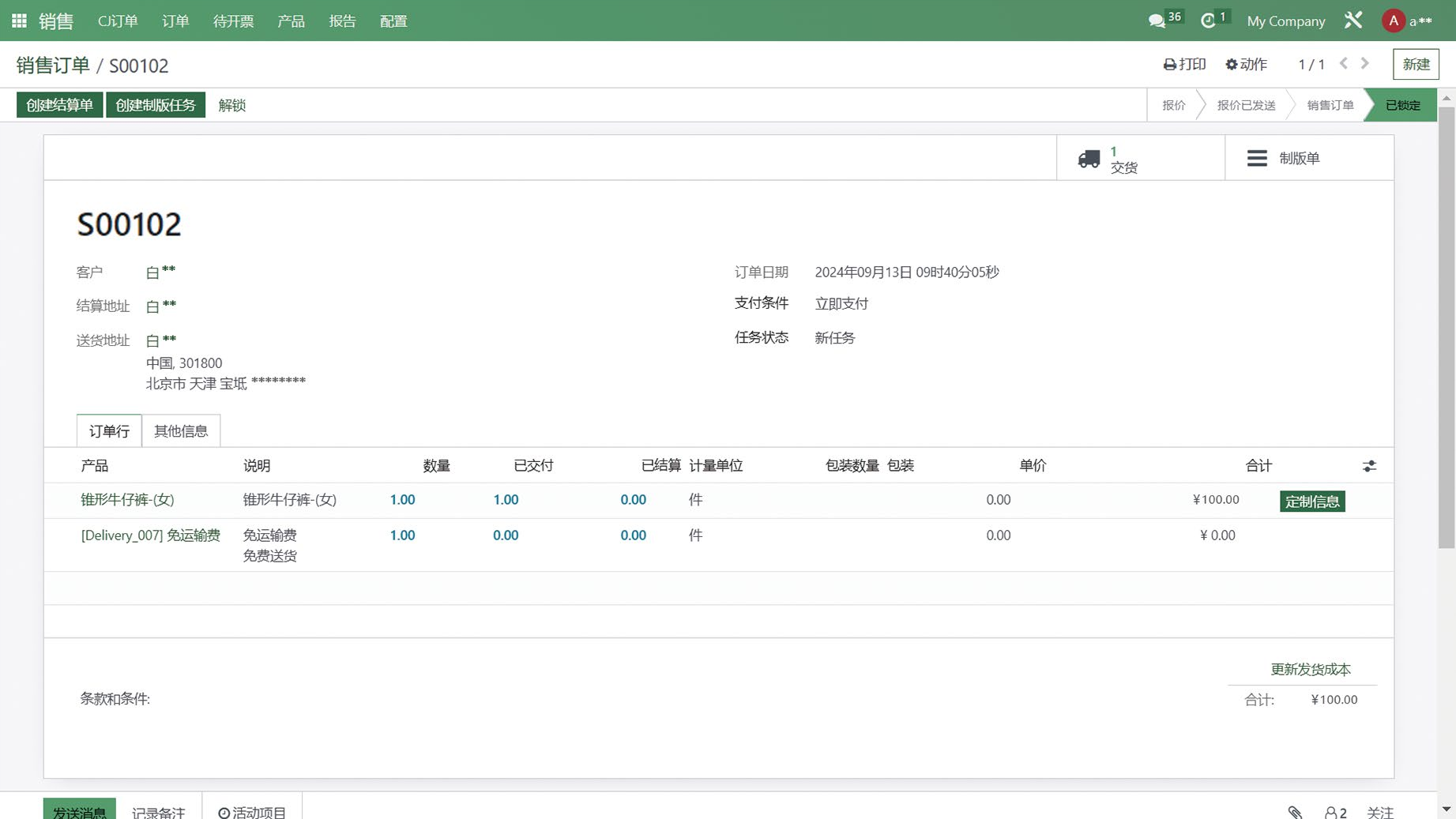Open the 制版单 list icon button
This screenshot has height=819, width=1456.
click(1257, 158)
